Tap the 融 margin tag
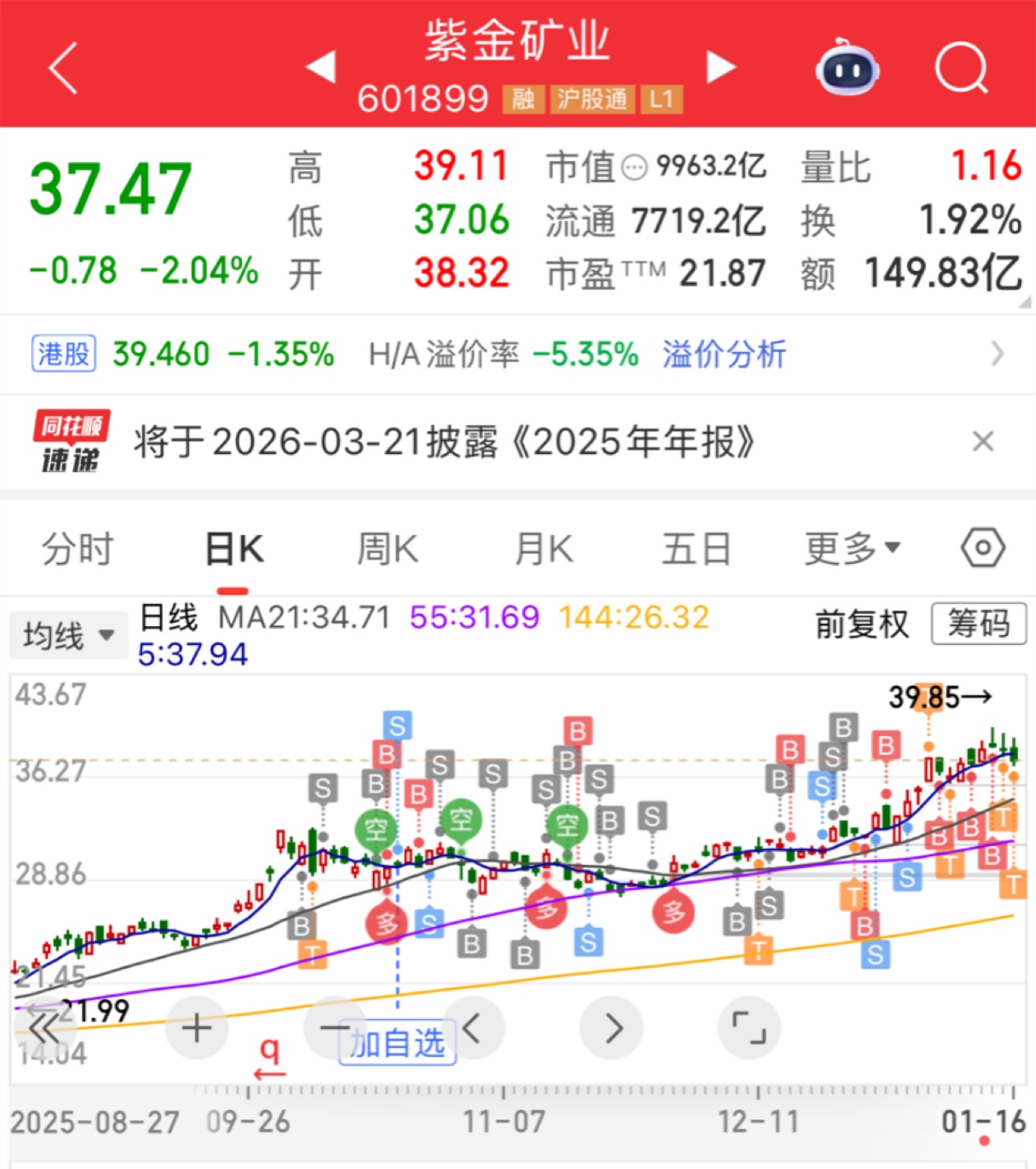 (523, 99)
